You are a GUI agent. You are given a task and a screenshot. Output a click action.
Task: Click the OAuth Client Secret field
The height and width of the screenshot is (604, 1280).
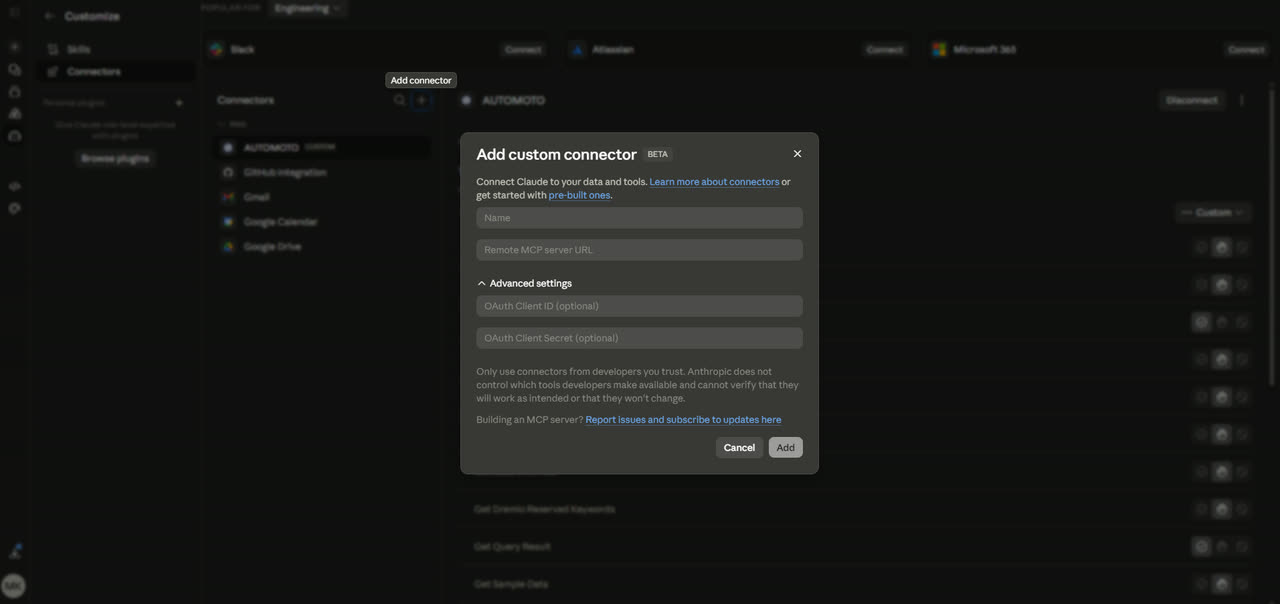click(639, 338)
